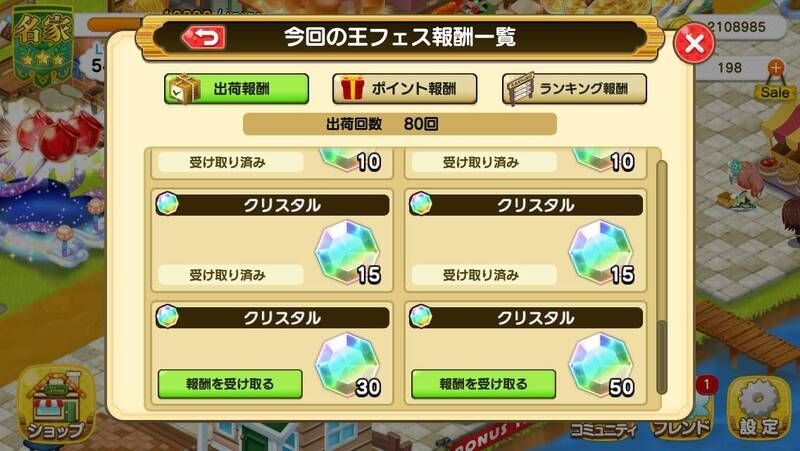Open the ランキング報酬 tab

click(x=574, y=89)
